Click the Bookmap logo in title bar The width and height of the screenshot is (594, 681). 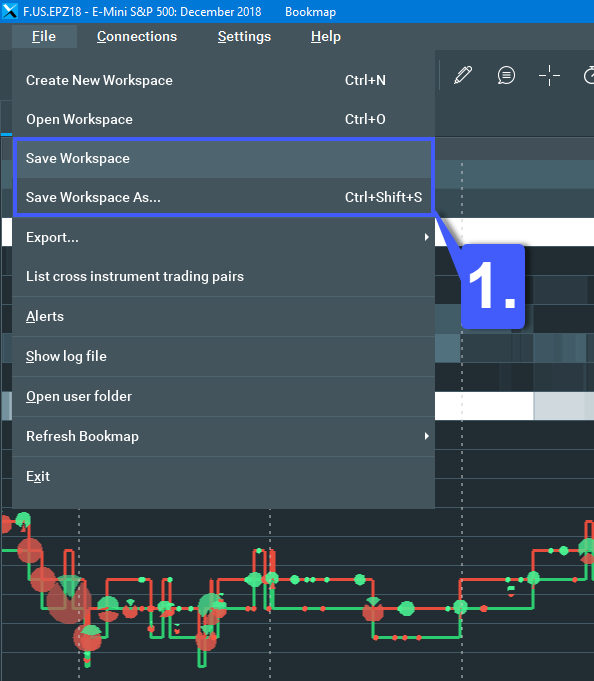point(10,11)
